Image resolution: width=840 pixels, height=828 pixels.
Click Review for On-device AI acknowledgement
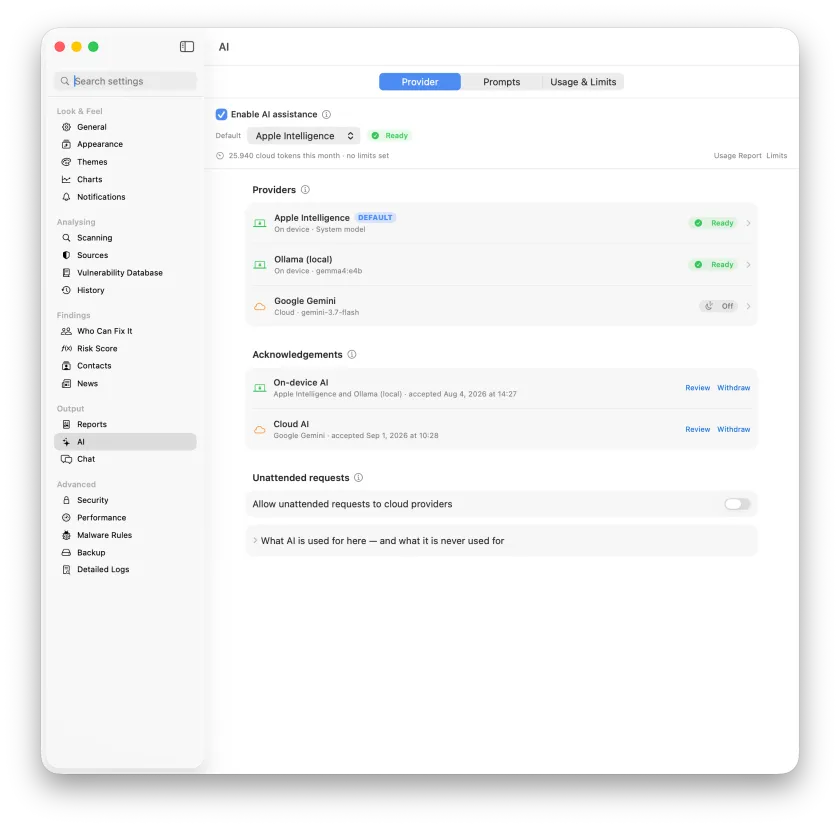698,388
